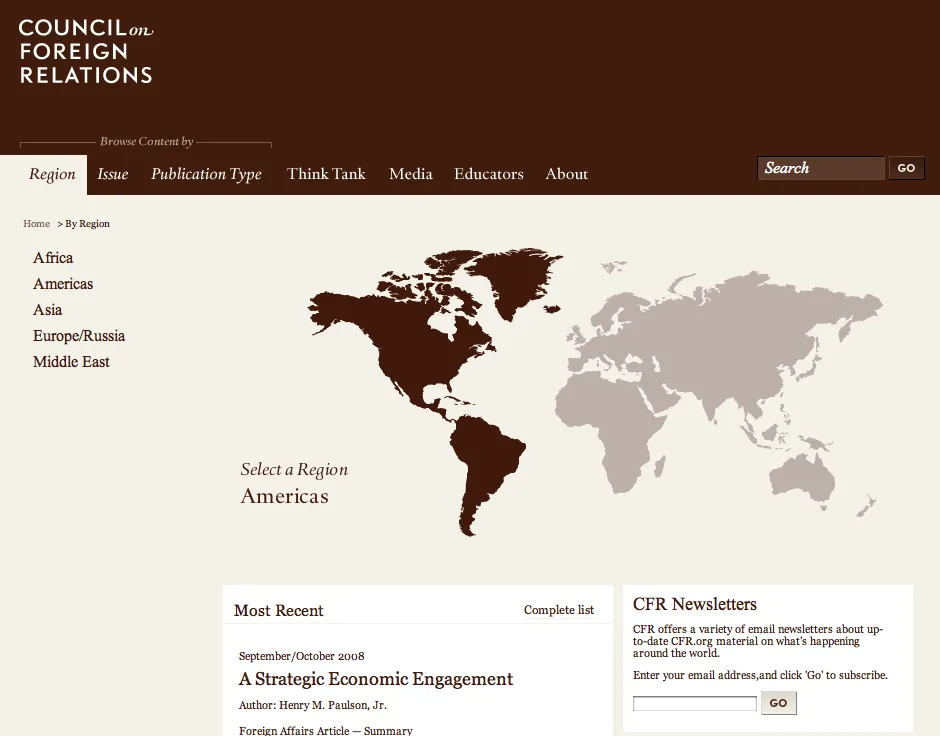The image size is (940, 736).
Task: Click author line Henry M. Paulson, Jr.
Action: (x=312, y=705)
